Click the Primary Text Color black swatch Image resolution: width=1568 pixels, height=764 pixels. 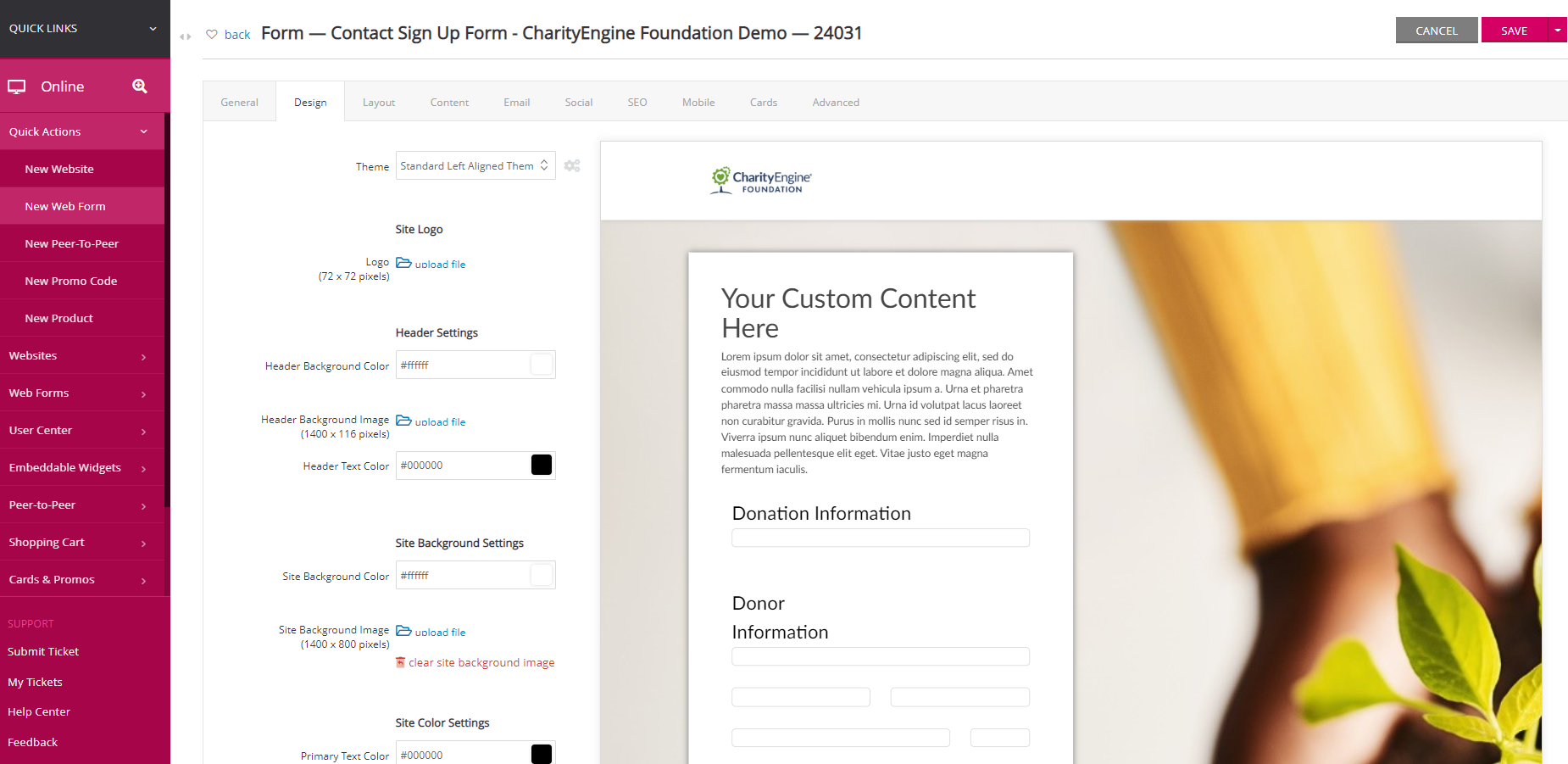click(542, 754)
